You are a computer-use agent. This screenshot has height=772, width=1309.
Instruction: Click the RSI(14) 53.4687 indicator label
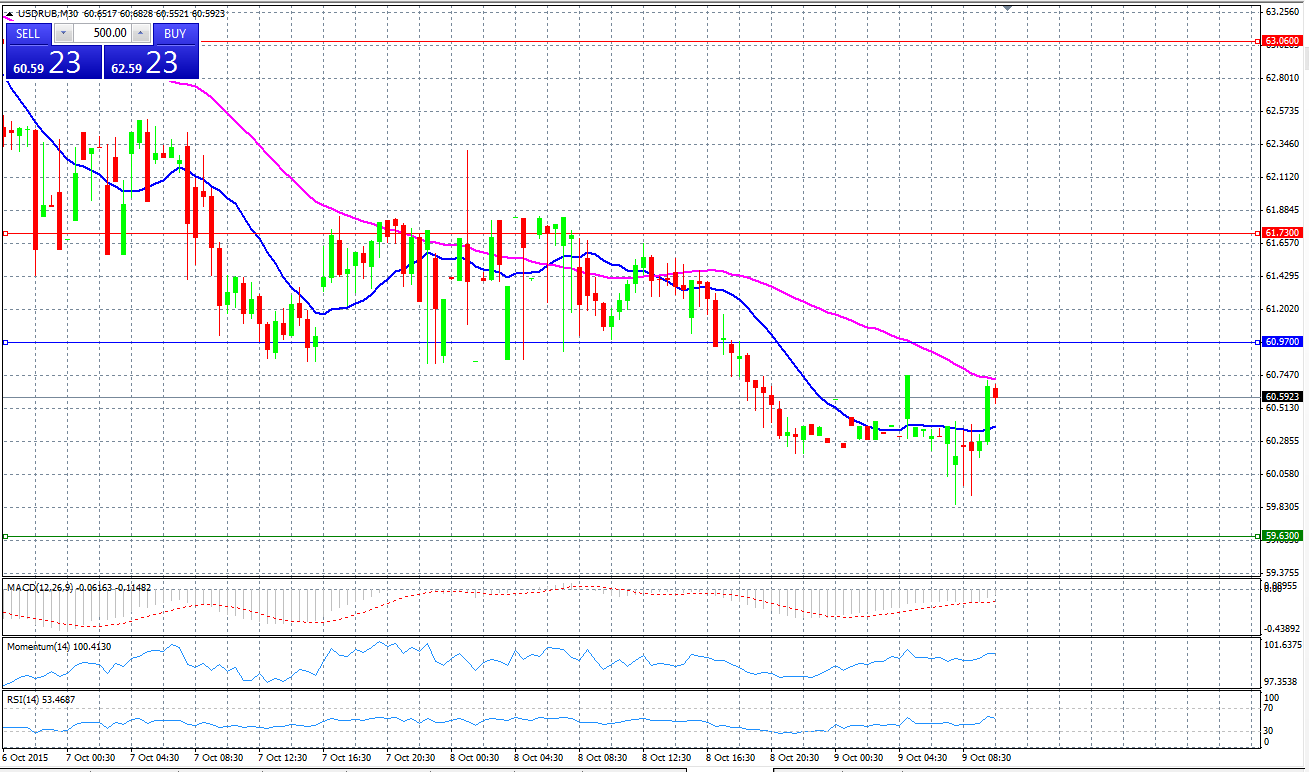tap(41, 700)
